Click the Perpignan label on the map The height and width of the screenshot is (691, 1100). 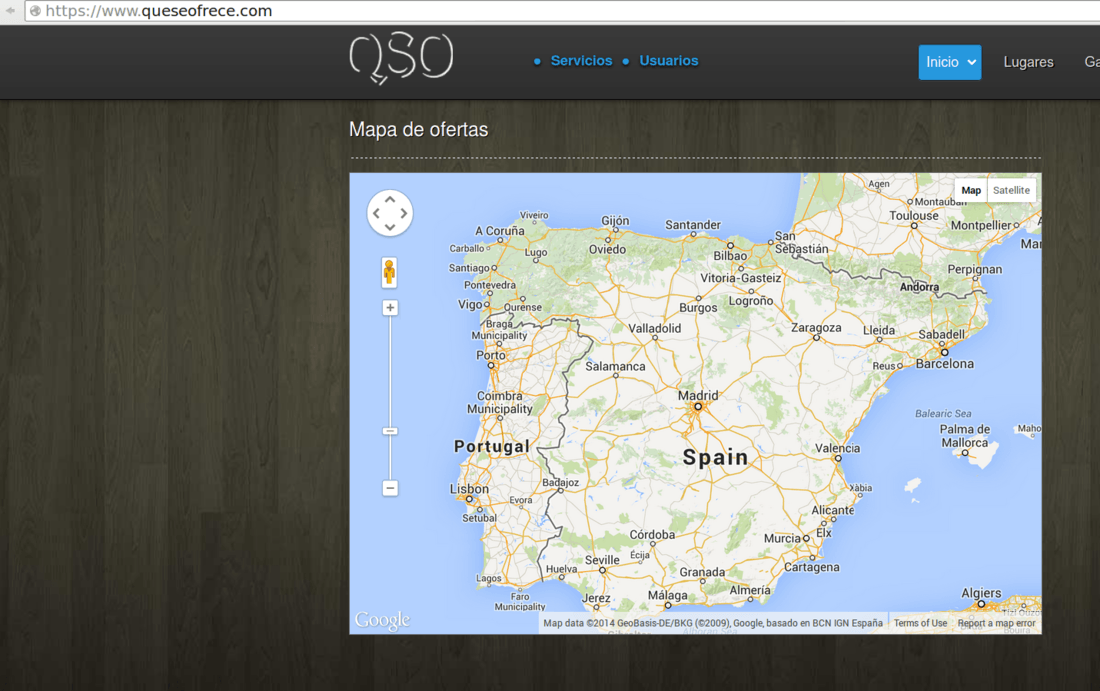click(974, 269)
